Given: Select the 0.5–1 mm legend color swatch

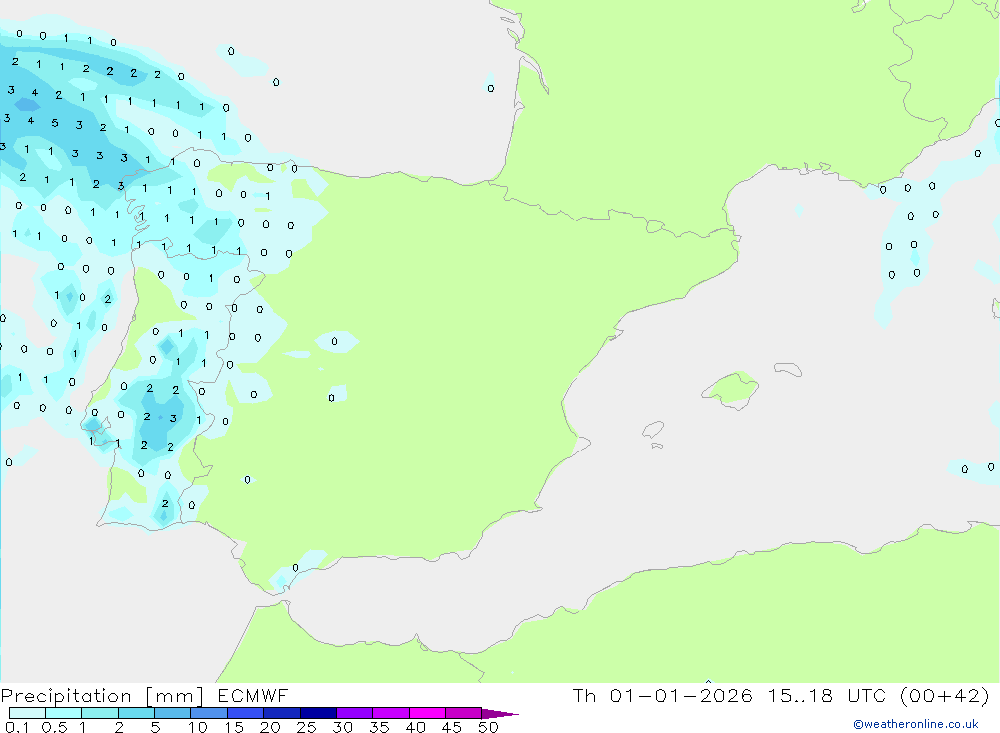Looking at the screenshot, I should (x=64, y=713).
